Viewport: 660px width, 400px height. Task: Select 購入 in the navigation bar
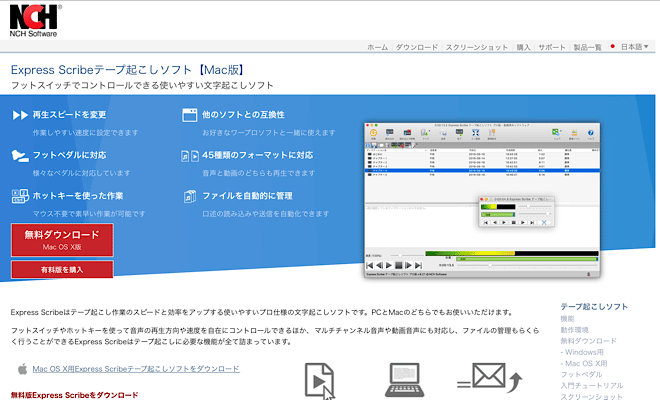(524, 47)
